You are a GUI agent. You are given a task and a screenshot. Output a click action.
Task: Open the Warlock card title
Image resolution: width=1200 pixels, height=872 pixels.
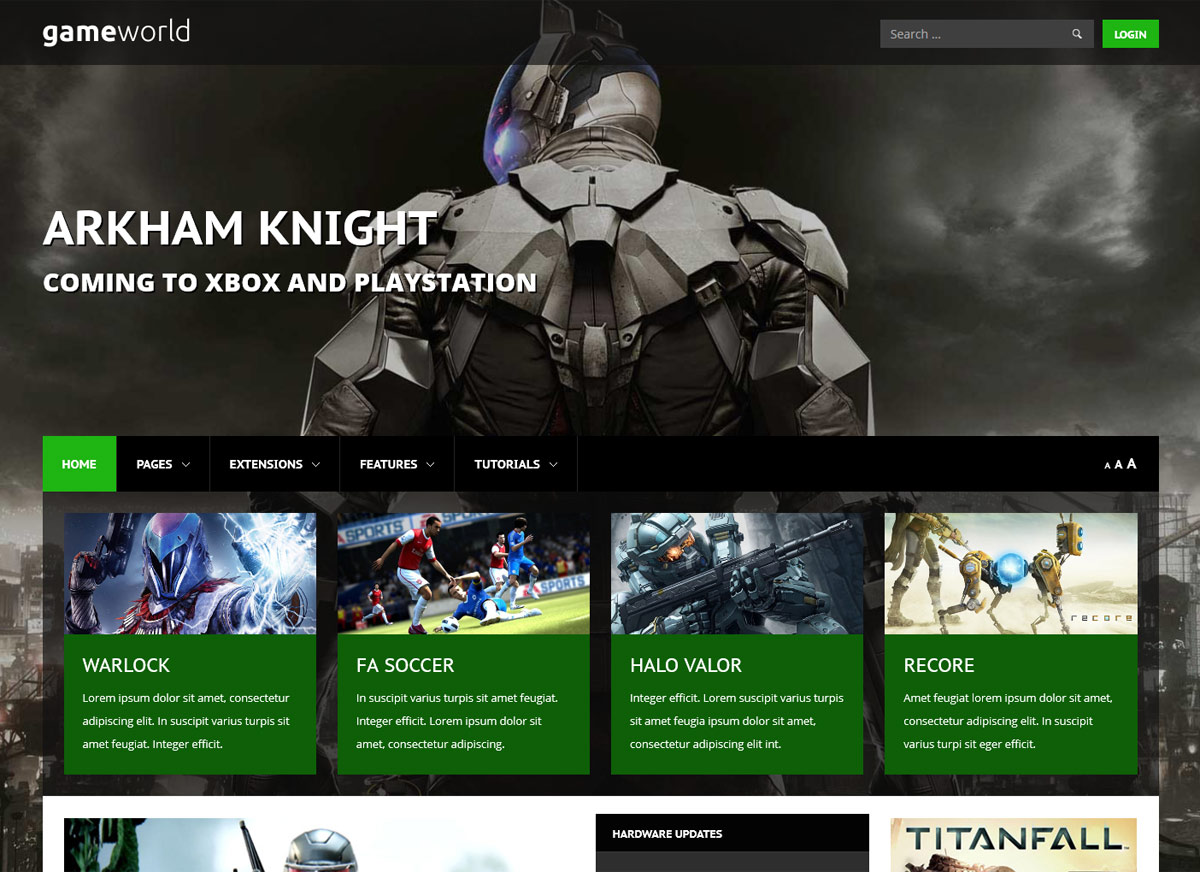[126, 665]
